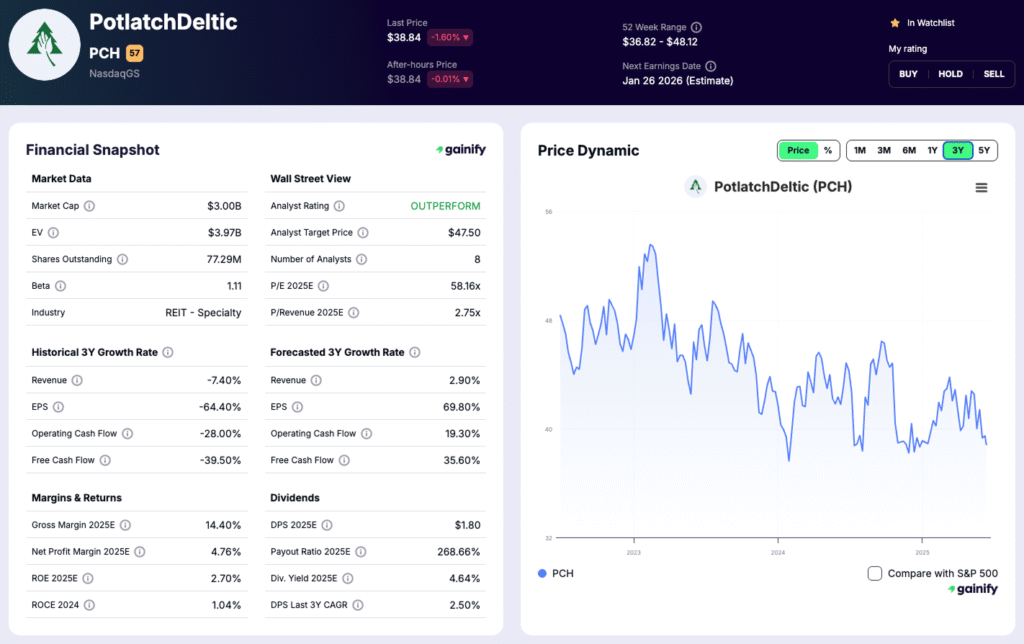Viewport: 1024px width, 644px height.
Task: Click the Historical 3Y Growth Rate info icon
Action: [168, 353]
